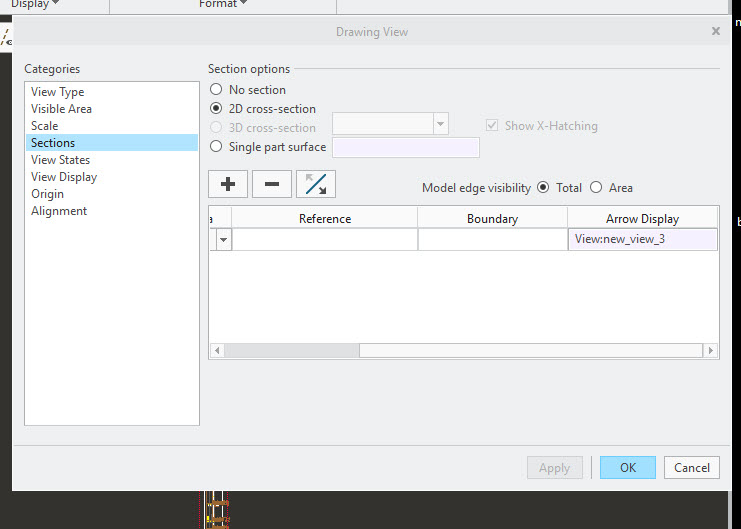Select the No section radio button
The height and width of the screenshot is (529, 741).
[x=216, y=90]
